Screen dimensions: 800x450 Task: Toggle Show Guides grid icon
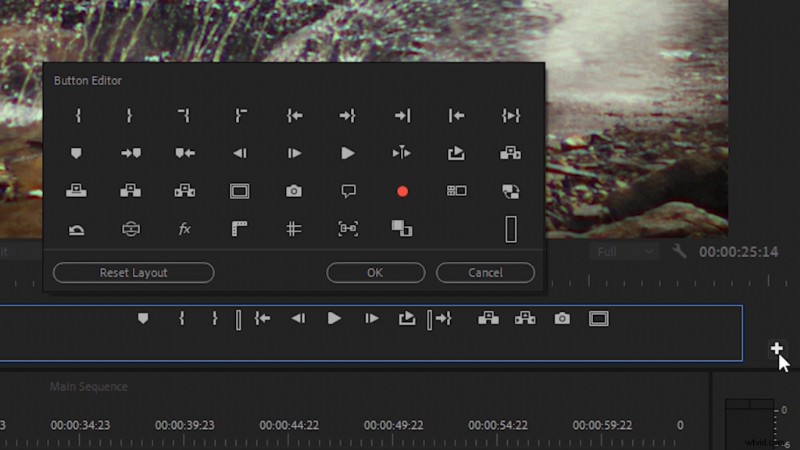293,229
